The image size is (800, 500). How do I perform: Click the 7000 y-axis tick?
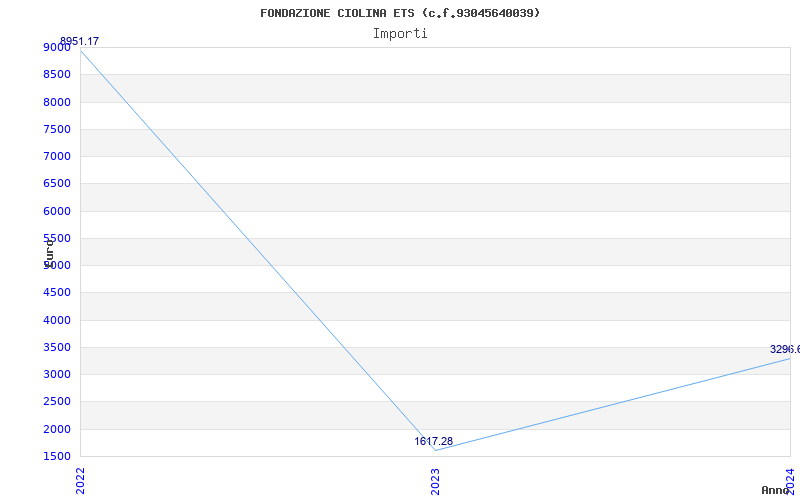(57, 156)
